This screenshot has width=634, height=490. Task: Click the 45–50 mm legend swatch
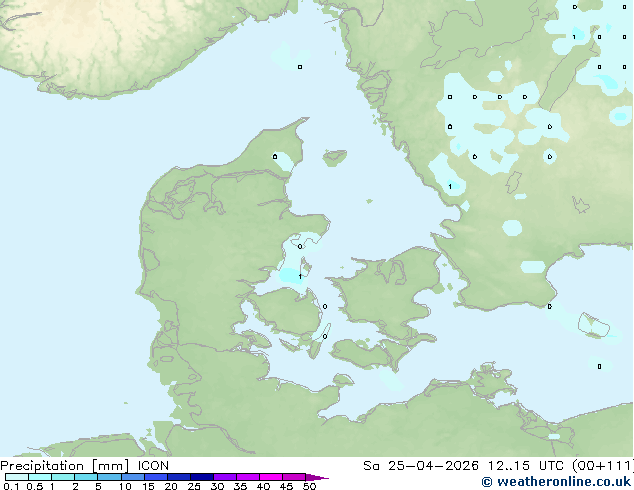point(294,477)
